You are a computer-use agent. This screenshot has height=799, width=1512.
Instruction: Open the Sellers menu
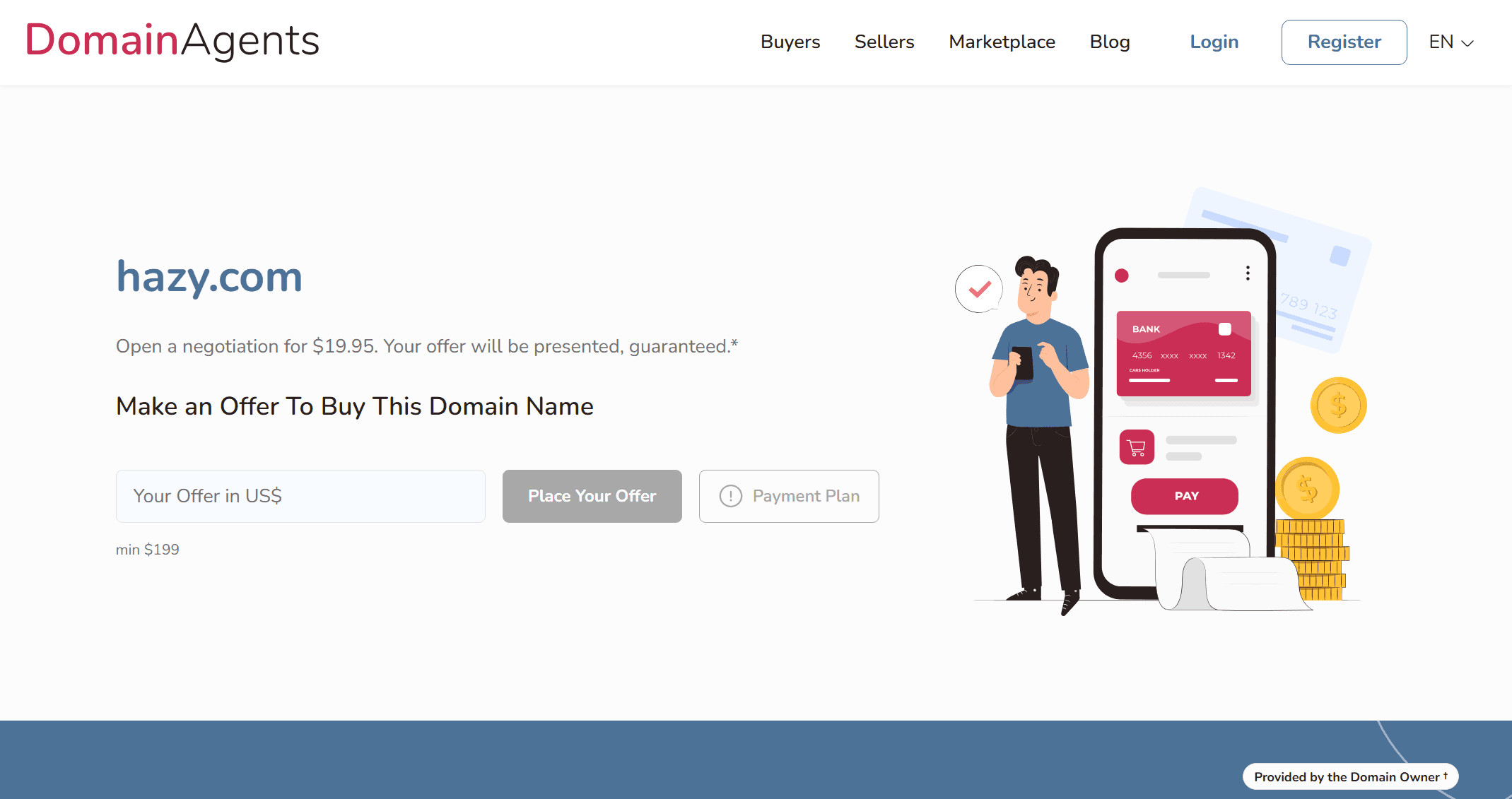point(884,42)
